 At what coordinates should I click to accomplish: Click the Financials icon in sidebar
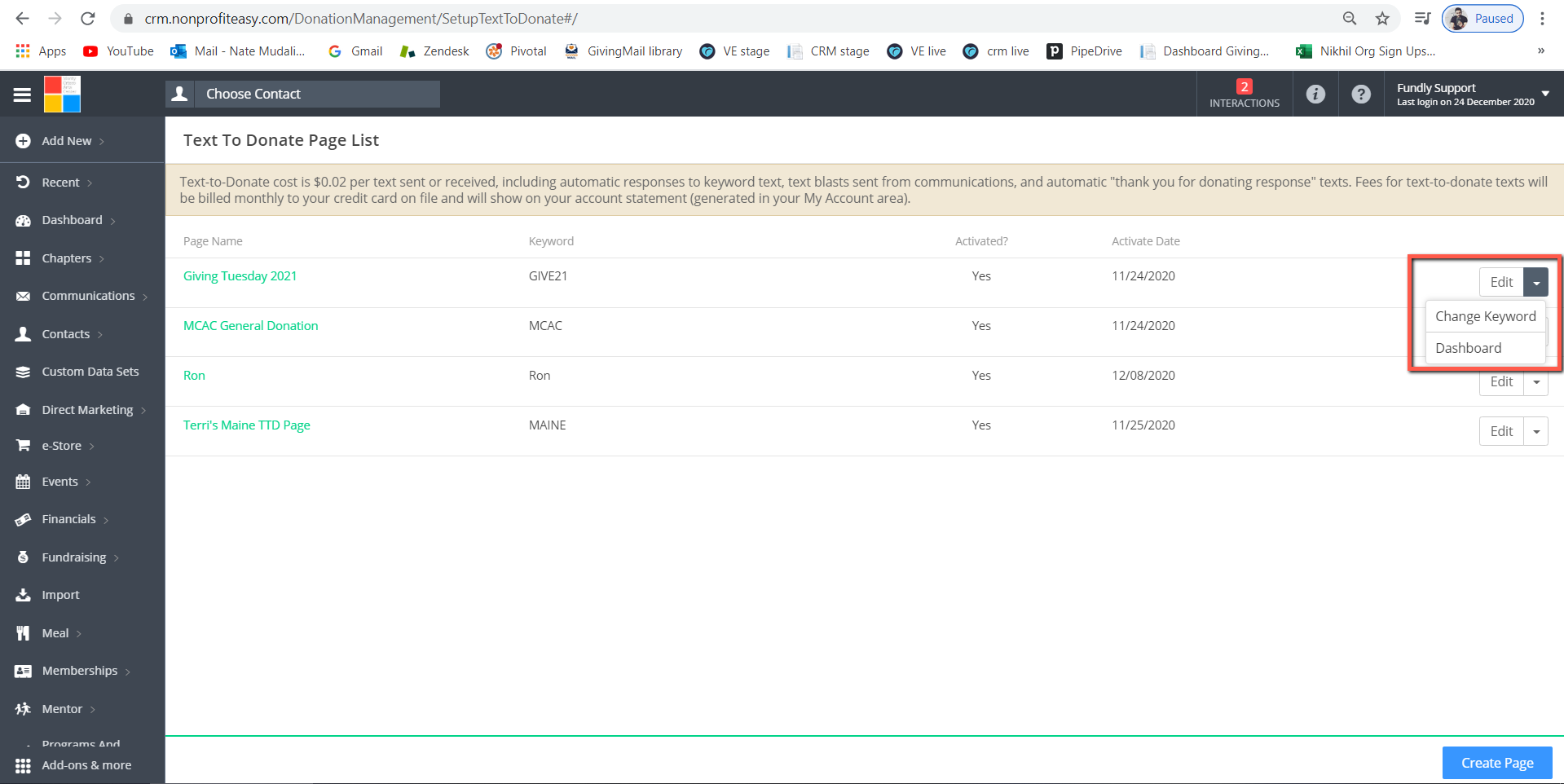point(23,519)
